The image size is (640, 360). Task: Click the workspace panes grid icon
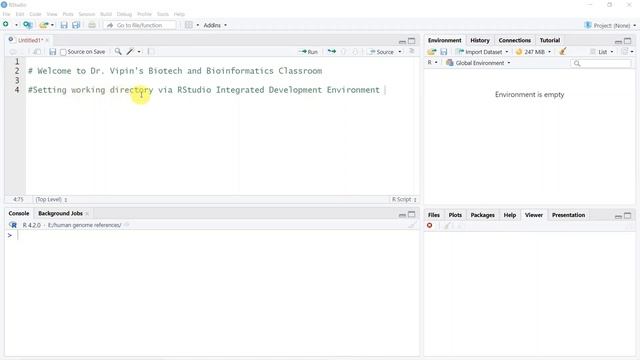(189, 25)
